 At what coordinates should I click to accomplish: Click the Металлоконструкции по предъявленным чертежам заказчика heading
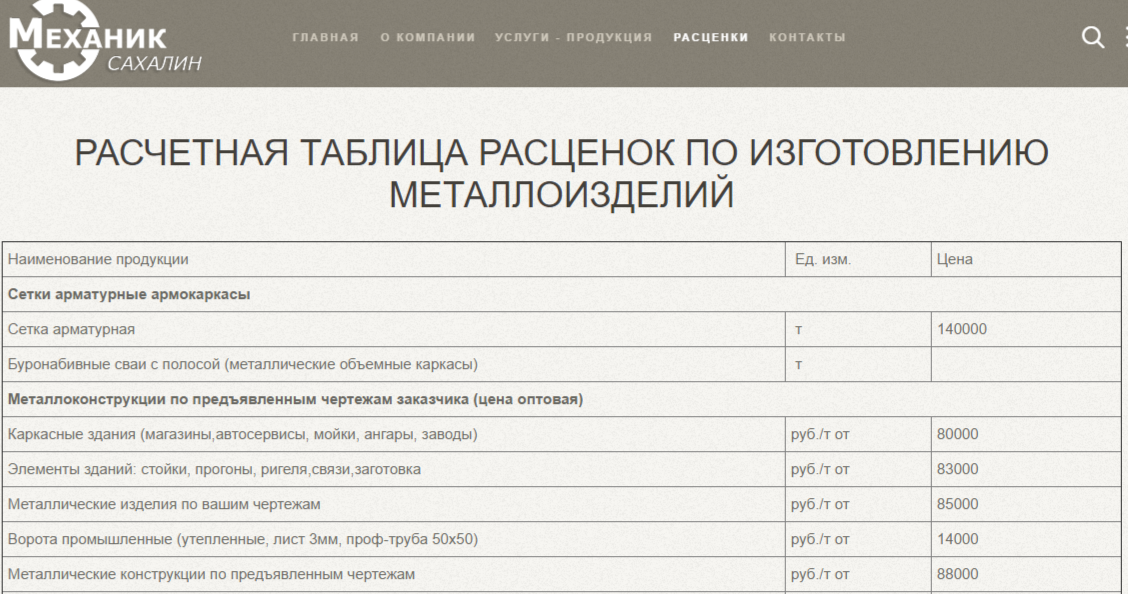click(295, 399)
